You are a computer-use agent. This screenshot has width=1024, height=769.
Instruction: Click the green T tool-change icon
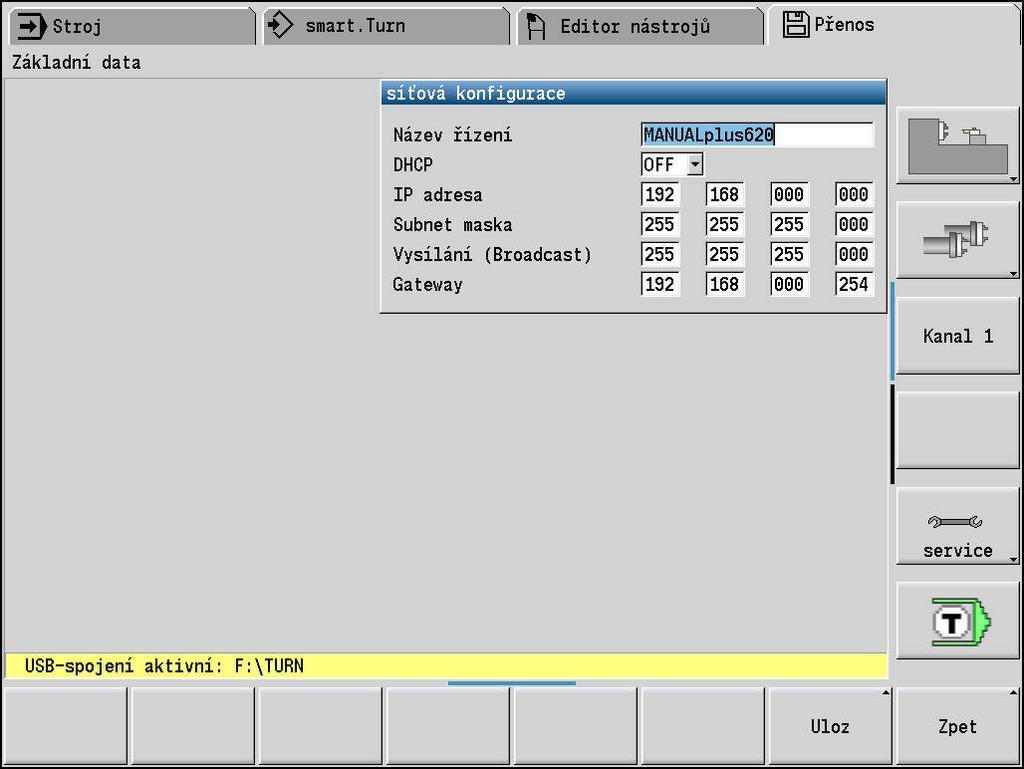[957, 621]
